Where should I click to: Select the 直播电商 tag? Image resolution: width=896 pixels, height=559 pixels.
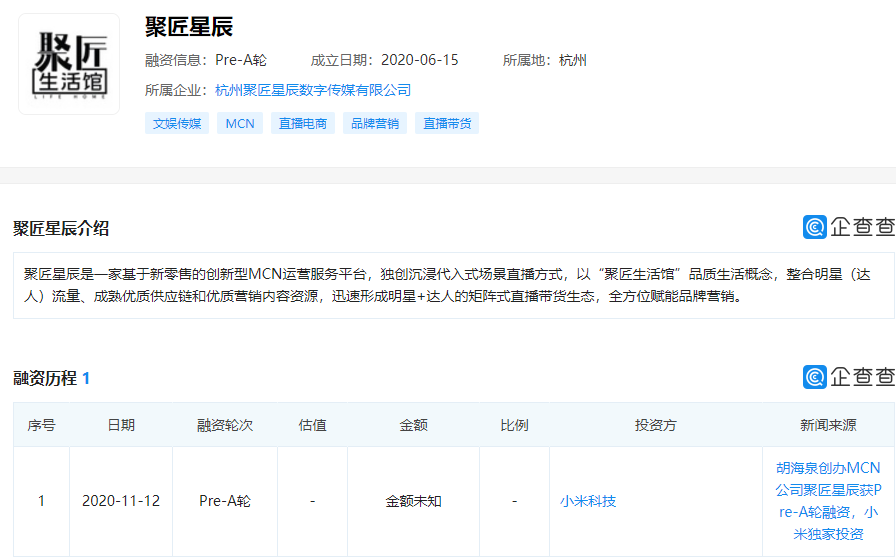(303, 123)
